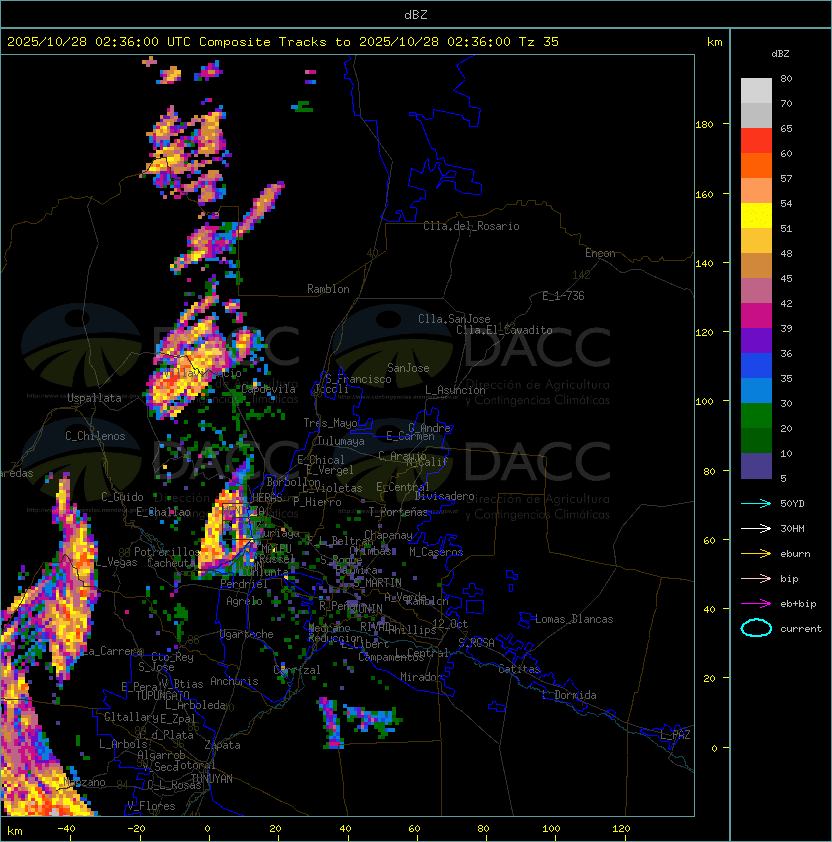Click the 'dBZ' heading above the color scale
832x842 pixels.
click(x=780, y=54)
